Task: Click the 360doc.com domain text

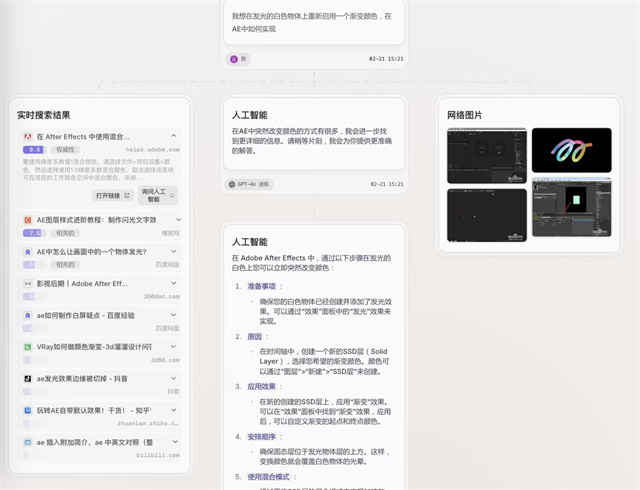Action: pos(162,296)
